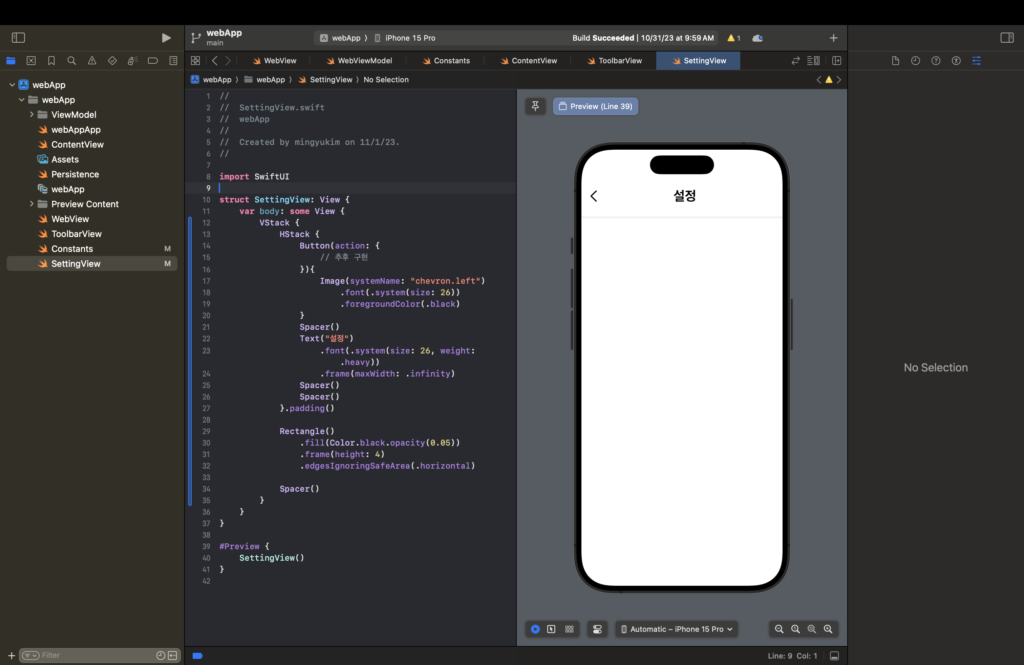
Task: Select ContentView file in navigator
Action: (77, 145)
